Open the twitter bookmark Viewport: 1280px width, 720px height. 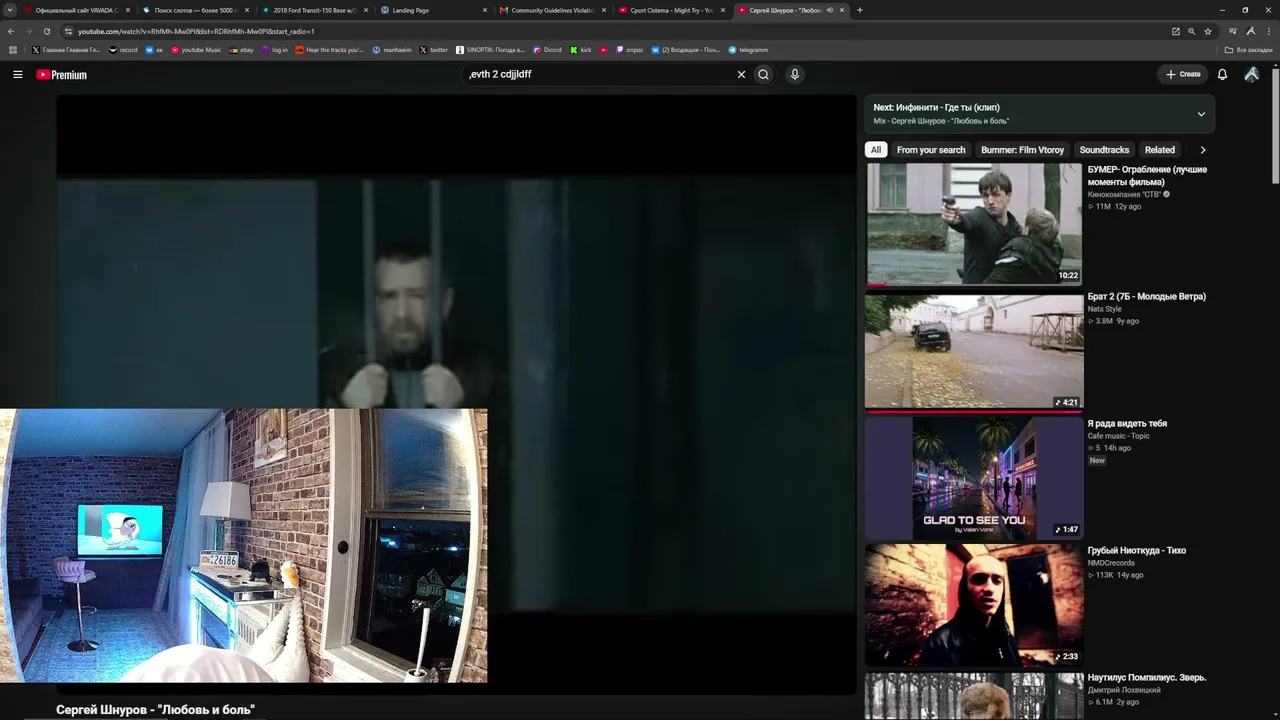click(x=434, y=50)
